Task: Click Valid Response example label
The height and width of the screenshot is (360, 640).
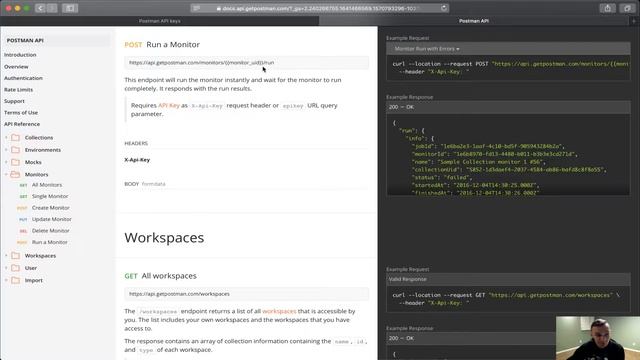Action: pyautogui.click(x=407, y=279)
